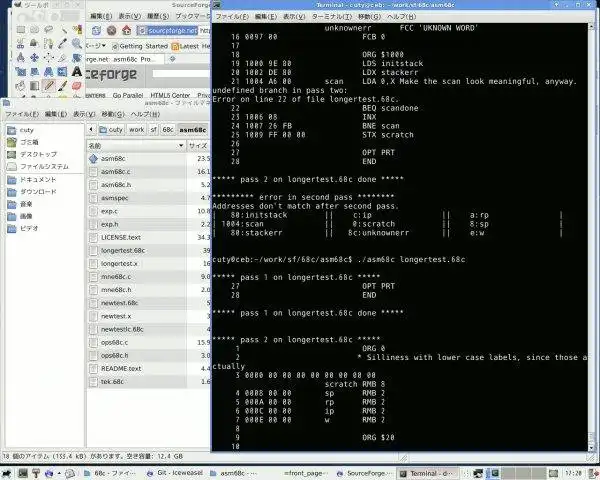Screen dimensions: 600x480
Task: Open terminal ファイル(F) menu
Action: pyautogui.click(x=232, y=17)
